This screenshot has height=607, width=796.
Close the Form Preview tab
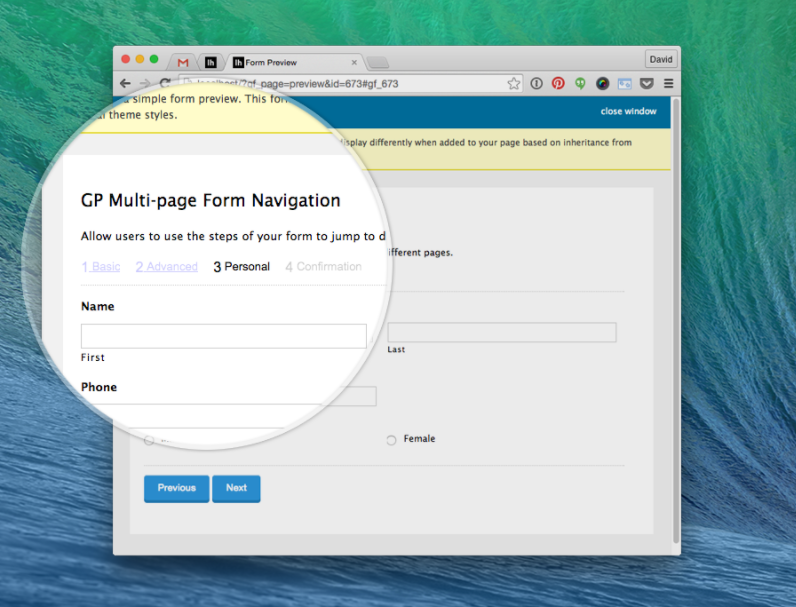354,62
